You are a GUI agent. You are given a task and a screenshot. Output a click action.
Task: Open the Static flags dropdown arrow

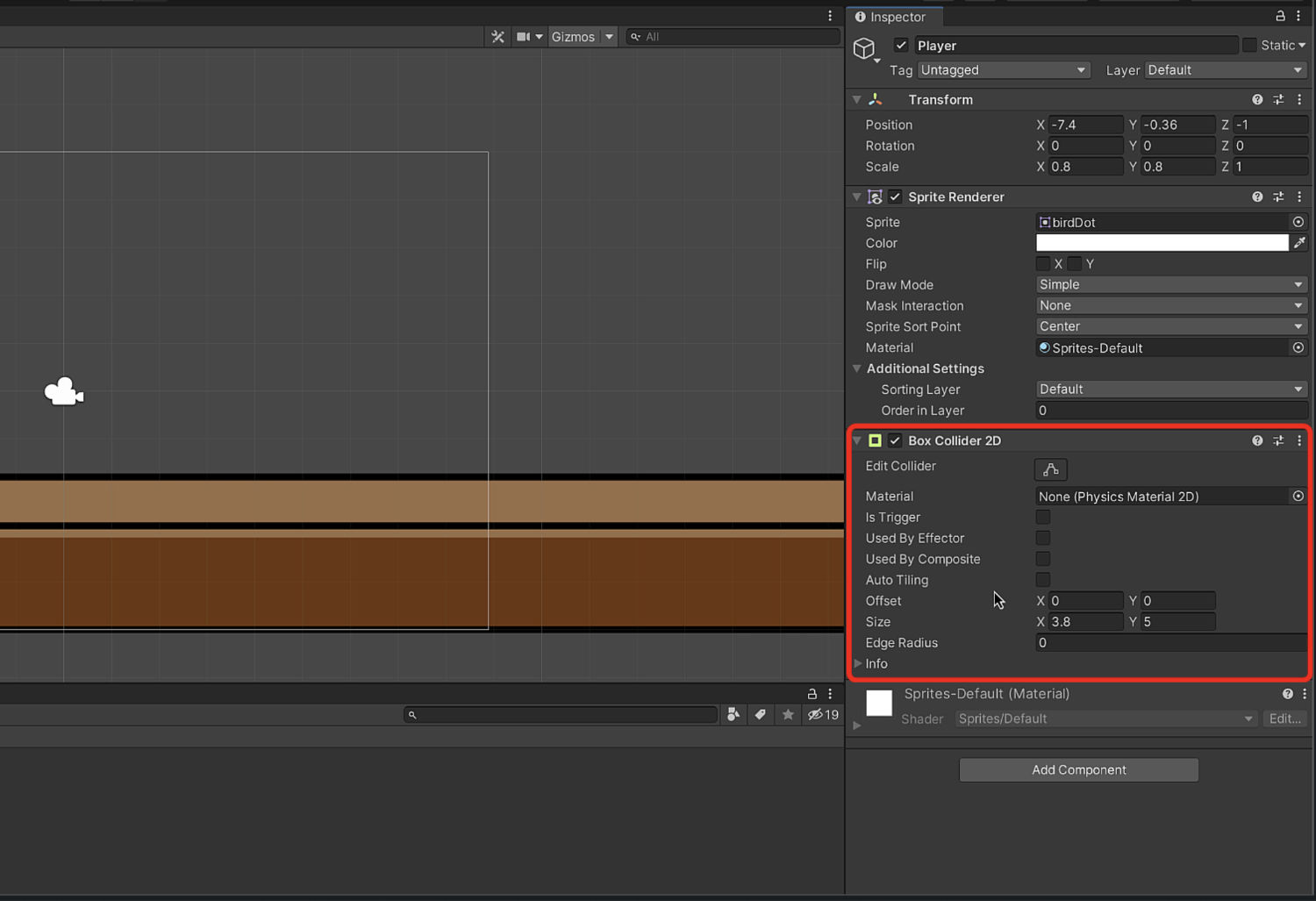coord(1302,46)
